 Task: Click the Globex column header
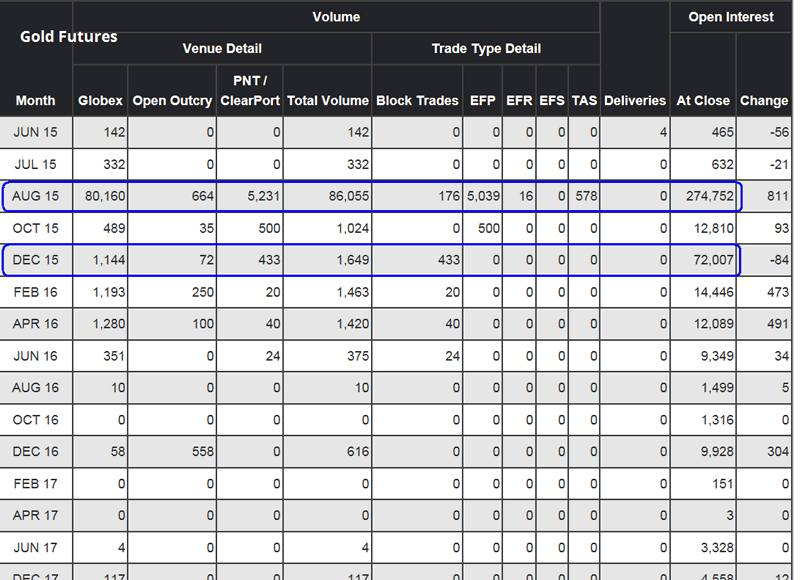(x=99, y=101)
